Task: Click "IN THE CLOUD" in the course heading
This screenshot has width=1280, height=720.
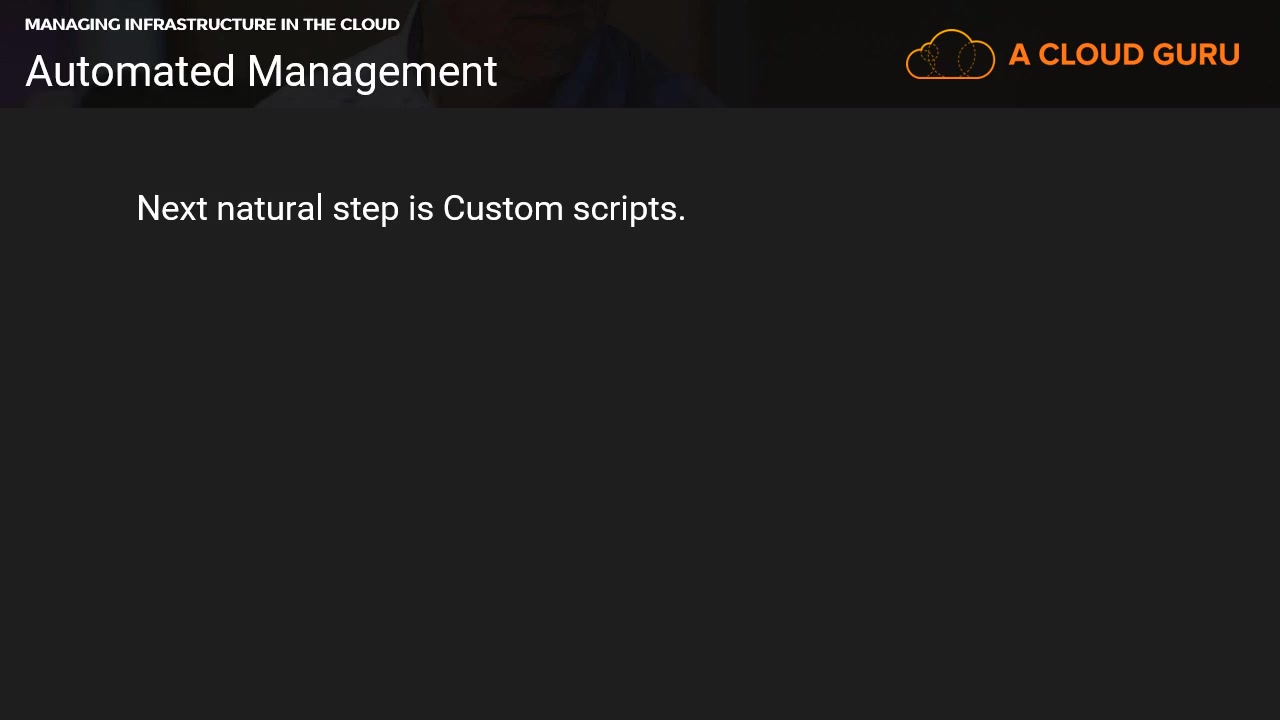Action: point(340,24)
